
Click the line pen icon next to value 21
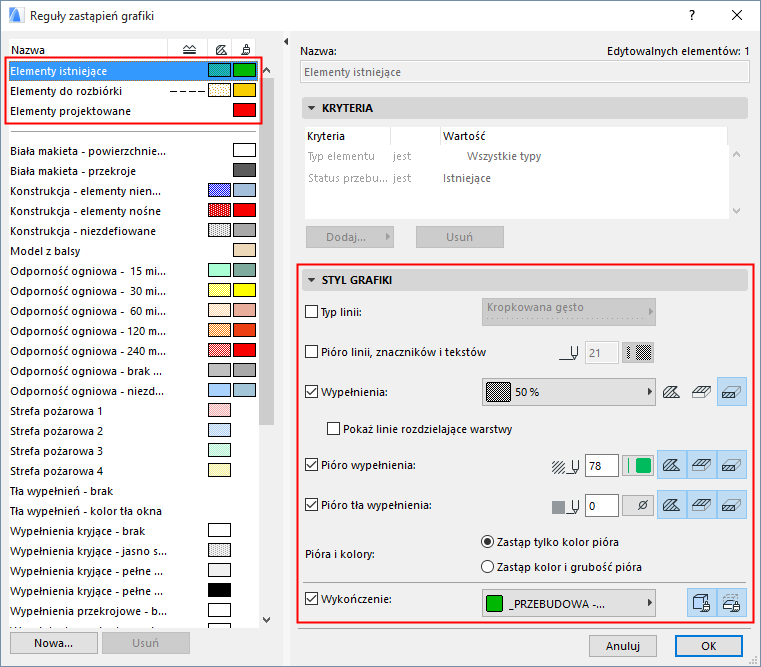pyautogui.click(x=569, y=353)
